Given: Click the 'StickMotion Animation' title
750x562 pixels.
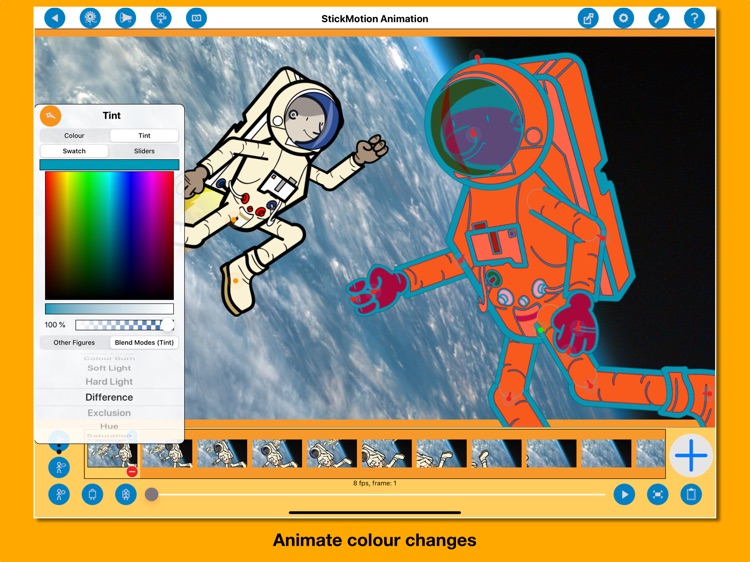Looking at the screenshot, I should 375,19.
